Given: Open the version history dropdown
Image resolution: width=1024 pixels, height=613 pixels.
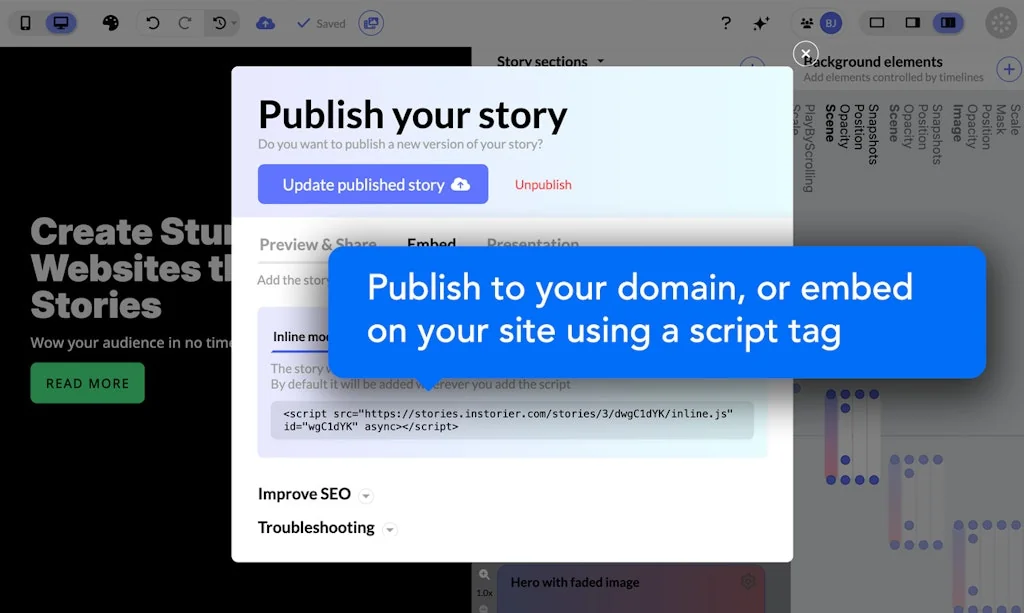Looking at the screenshot, I should tap(221, 23).
